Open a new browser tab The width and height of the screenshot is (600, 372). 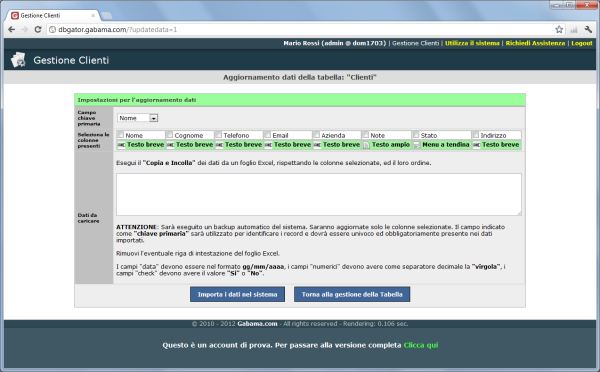click(107, 16)
